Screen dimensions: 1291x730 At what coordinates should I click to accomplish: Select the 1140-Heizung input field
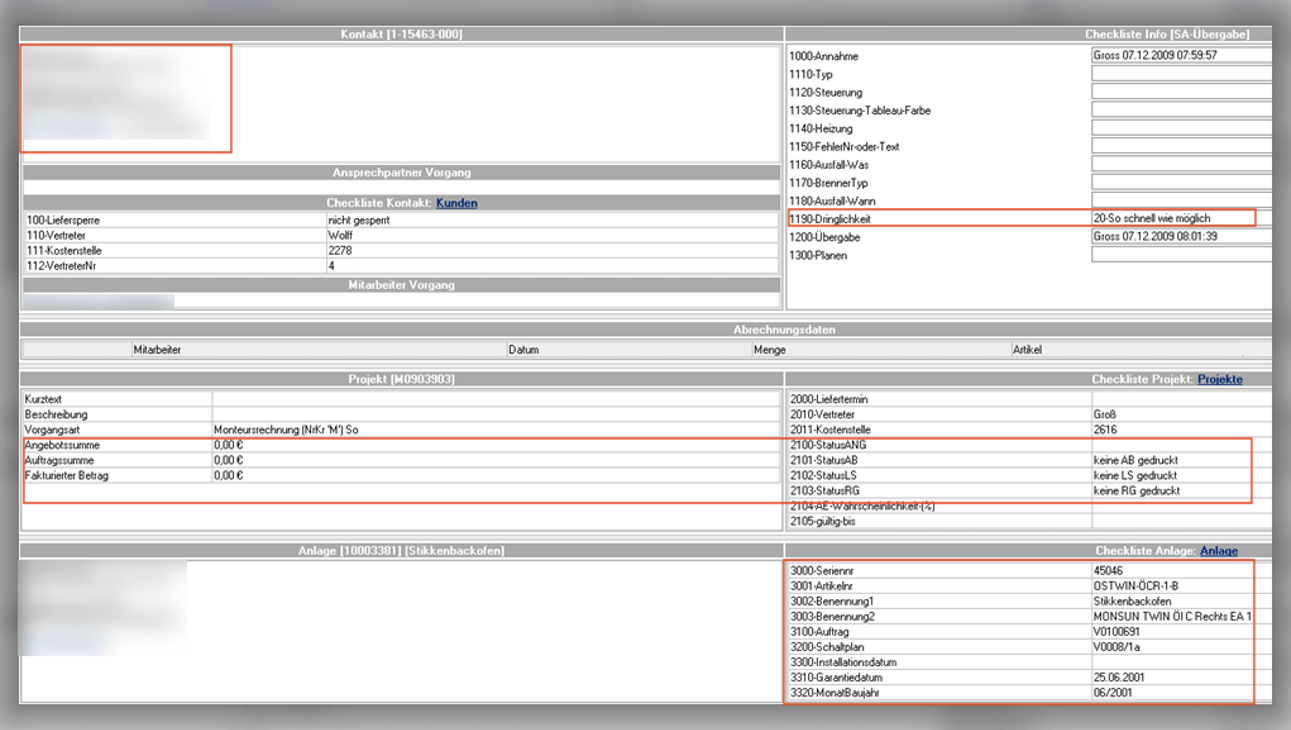pyautogui.click(x=1180, y=129)
